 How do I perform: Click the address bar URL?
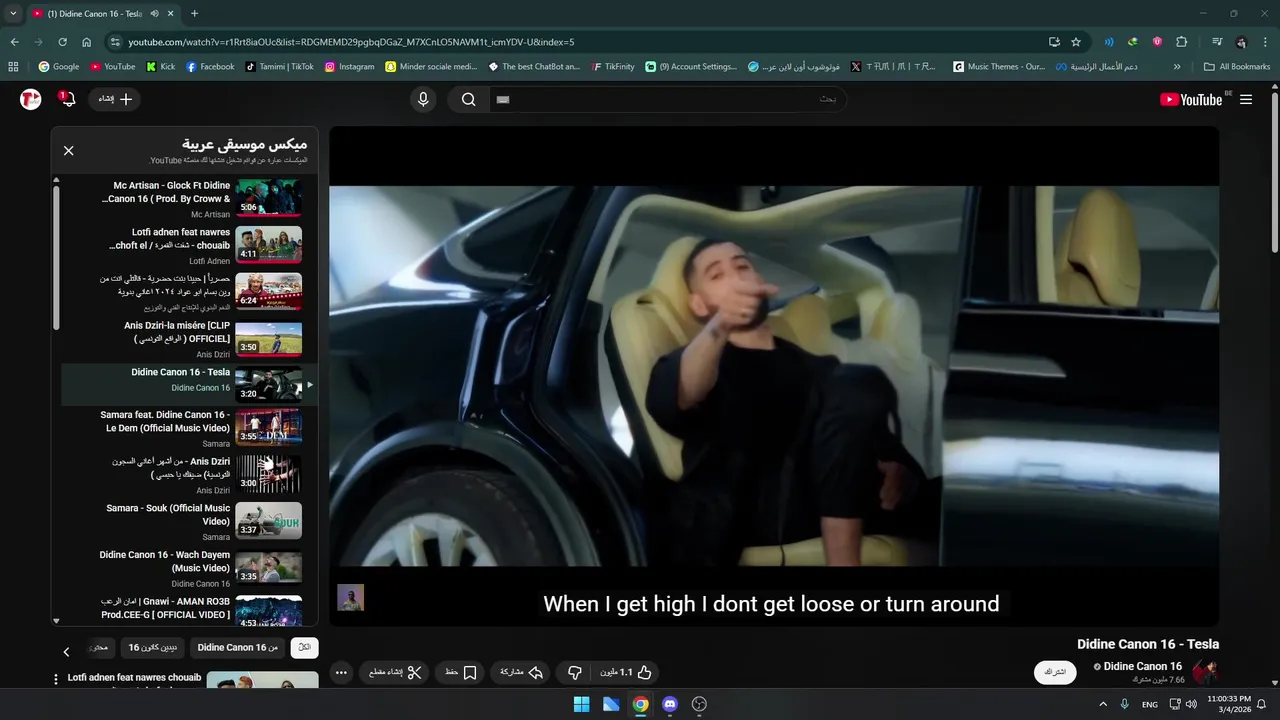coord(351,42)
